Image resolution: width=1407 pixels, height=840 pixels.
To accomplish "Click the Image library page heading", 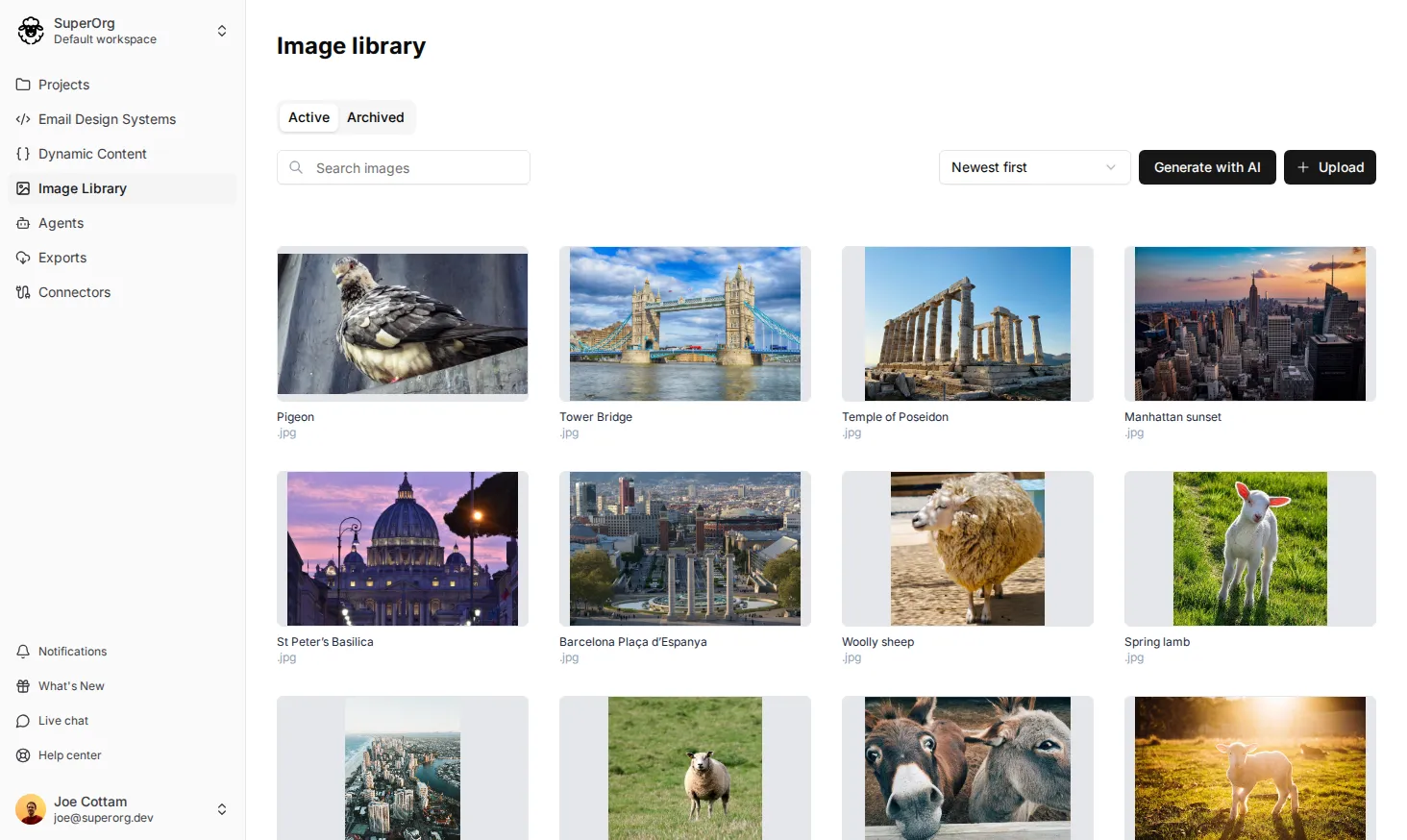I will point(351,46).
